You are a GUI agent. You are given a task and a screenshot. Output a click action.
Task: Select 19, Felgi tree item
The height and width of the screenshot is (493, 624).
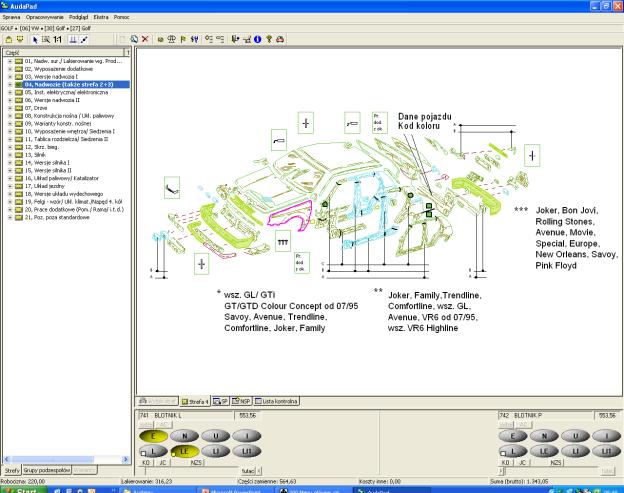74,202
